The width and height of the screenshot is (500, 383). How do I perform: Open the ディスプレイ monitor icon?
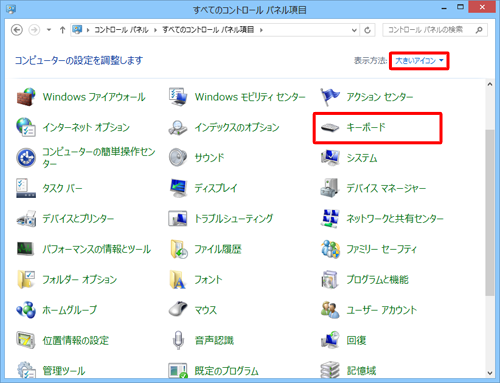tap(178, 188)
